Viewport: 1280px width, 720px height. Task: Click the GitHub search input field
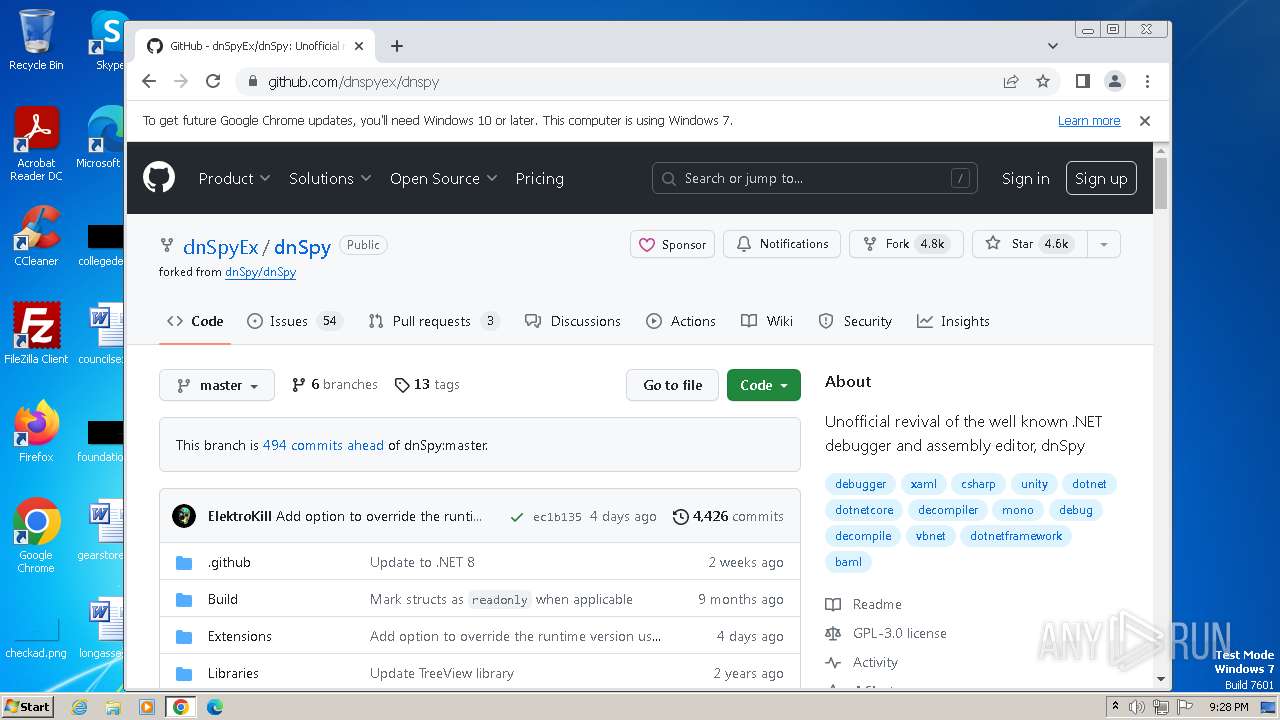(x=814, y=178)
